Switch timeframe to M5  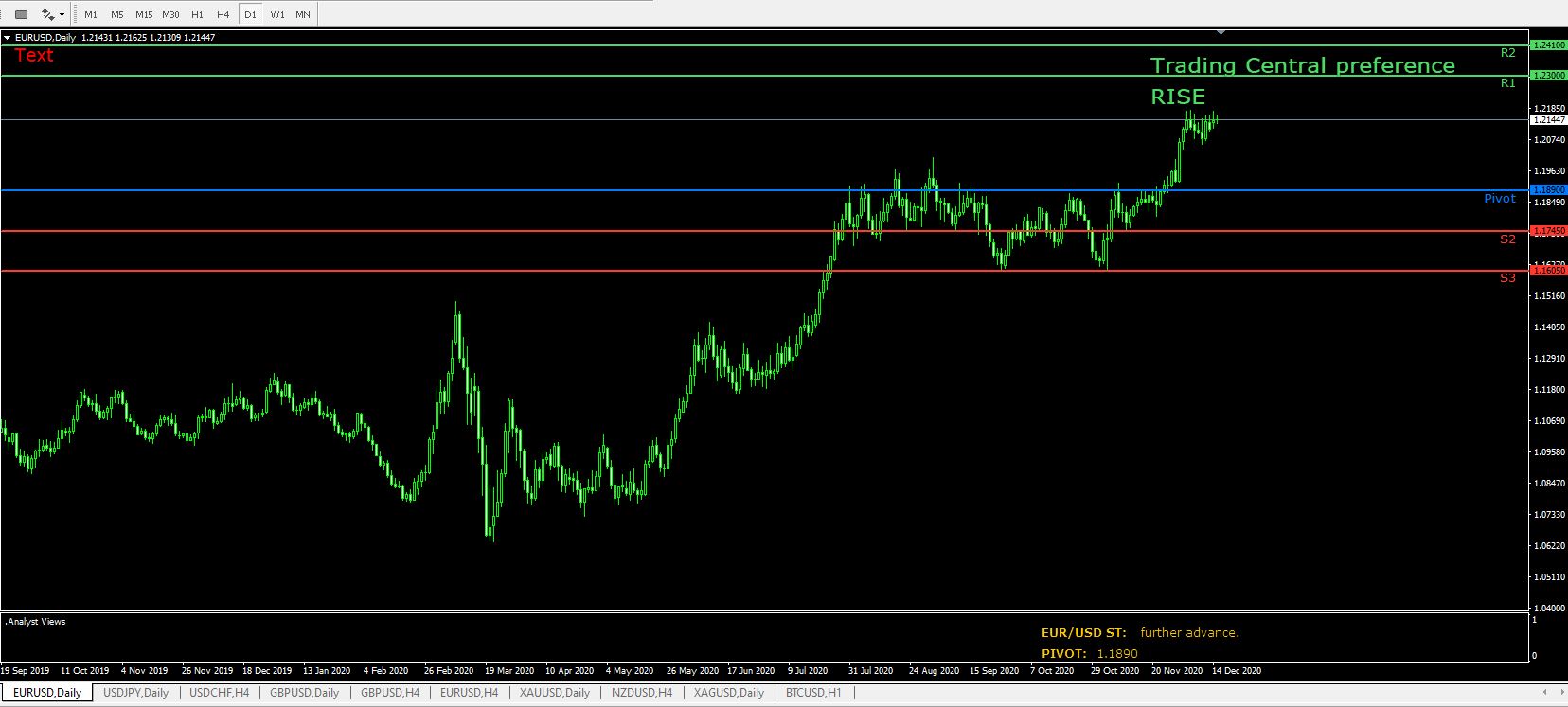pos(117,14)
